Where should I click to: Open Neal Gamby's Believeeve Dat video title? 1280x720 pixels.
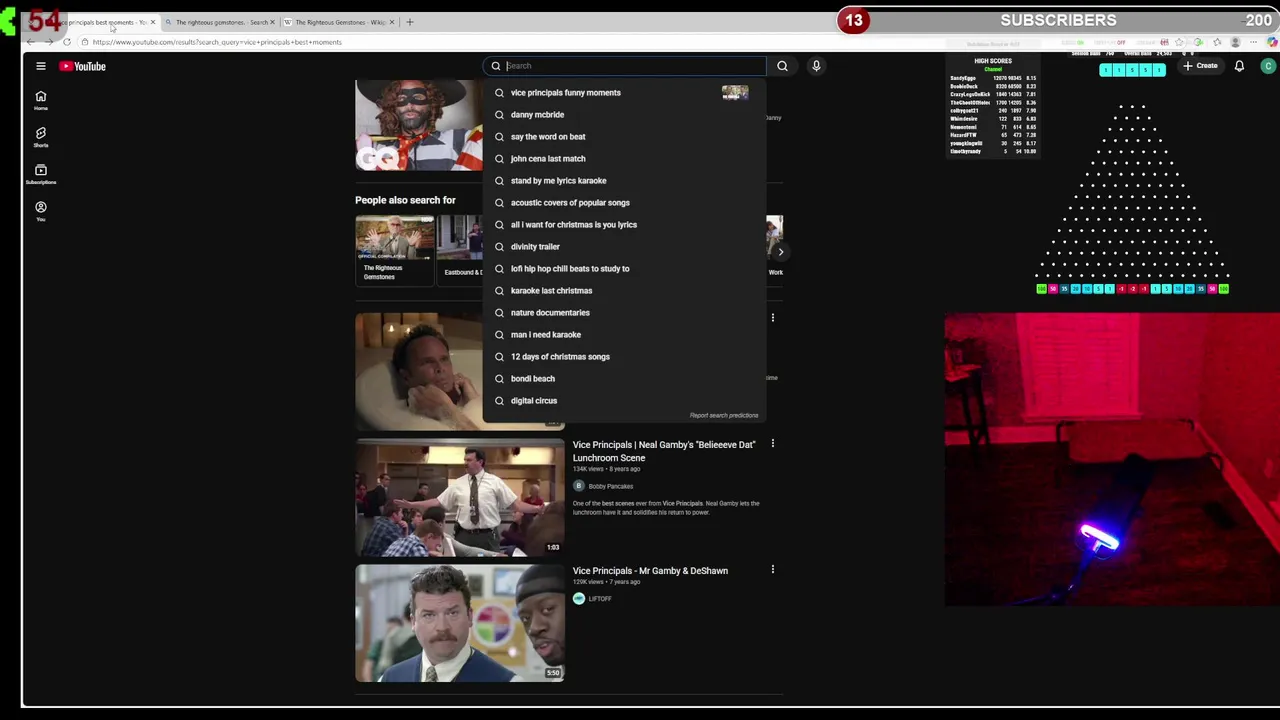point(664,451)
